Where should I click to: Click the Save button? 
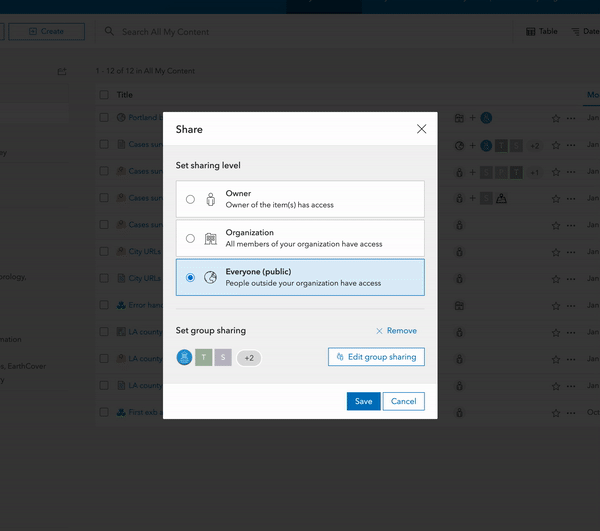[x=363, y=401]
